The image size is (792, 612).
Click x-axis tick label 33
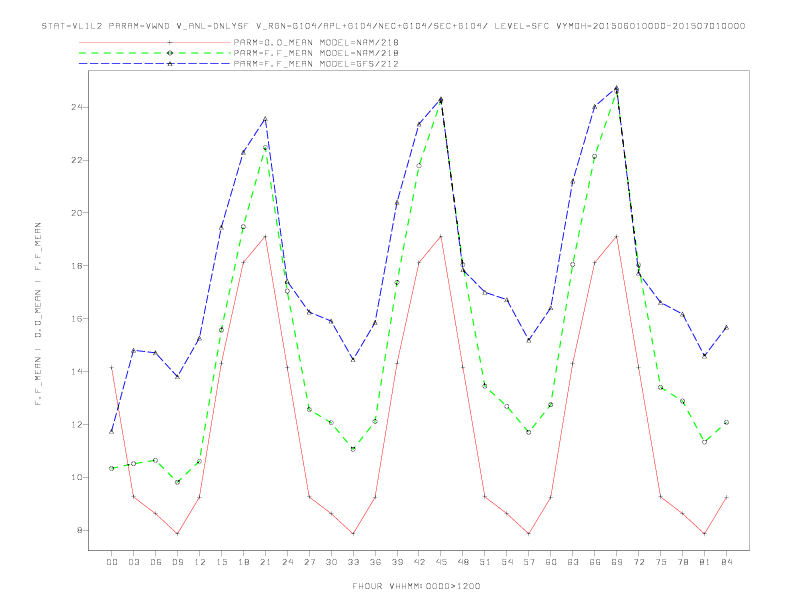click(353, 562)
